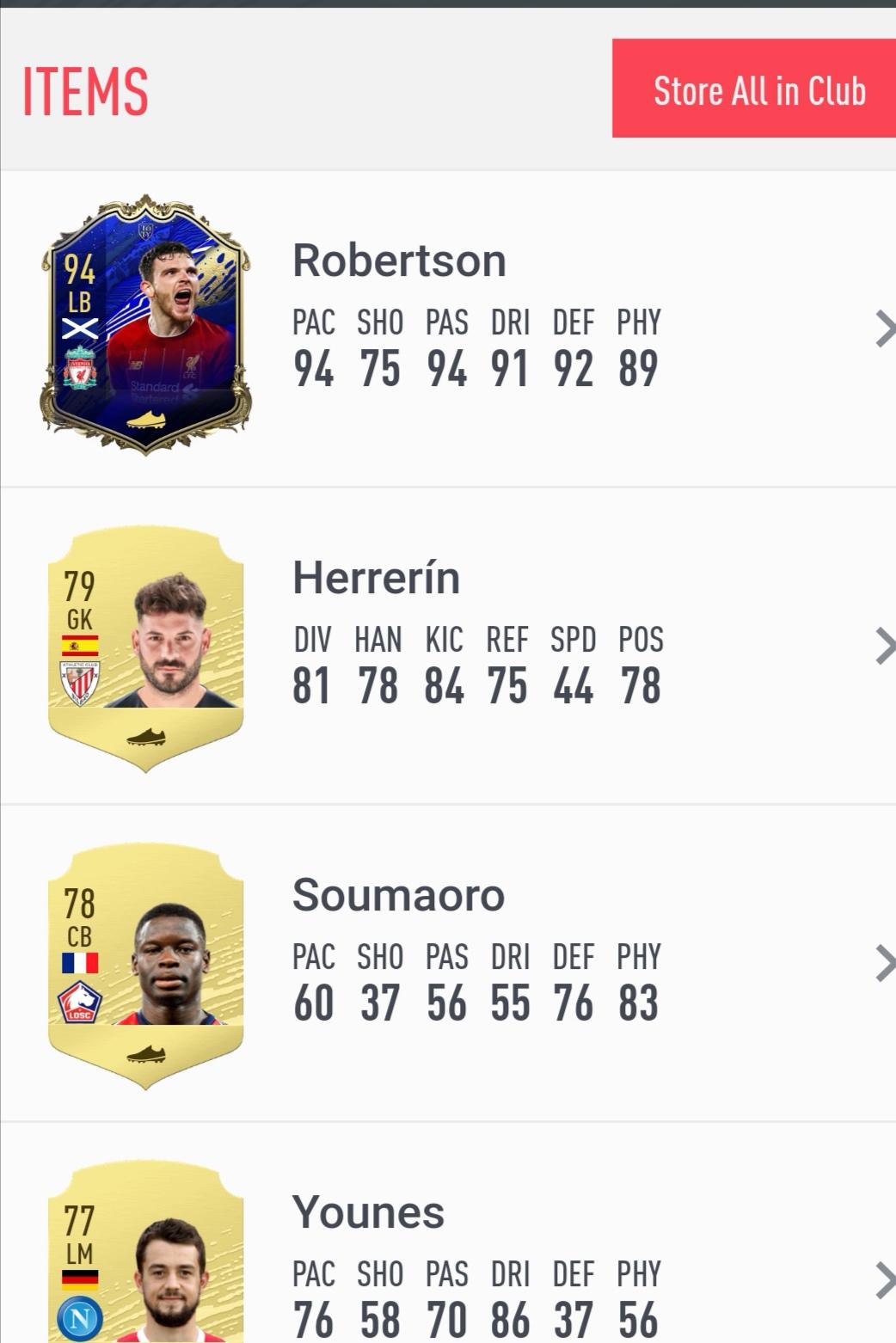Click the Germany flag on Younes's card
The width and height of the screenshot is (896, 1343).
pos(80,1280)
